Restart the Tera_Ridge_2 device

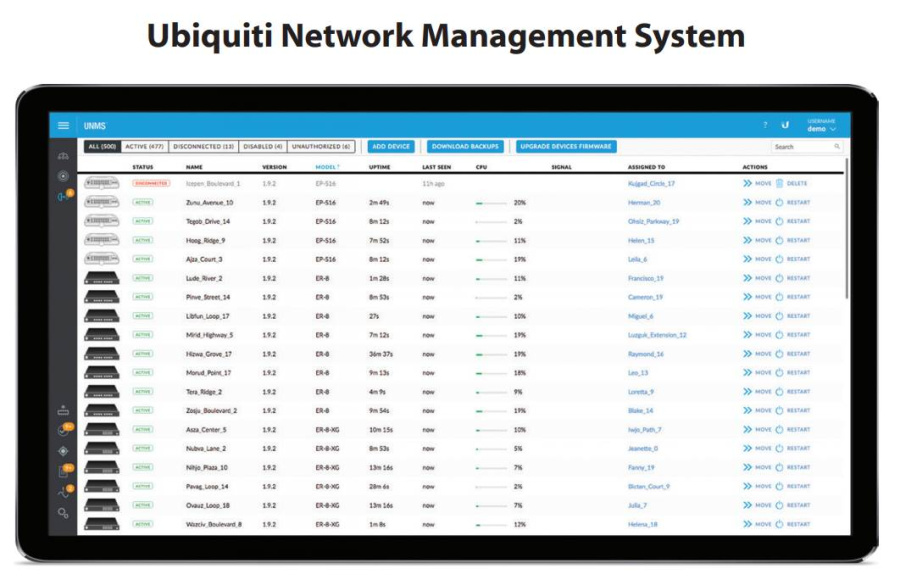(793, 392)
